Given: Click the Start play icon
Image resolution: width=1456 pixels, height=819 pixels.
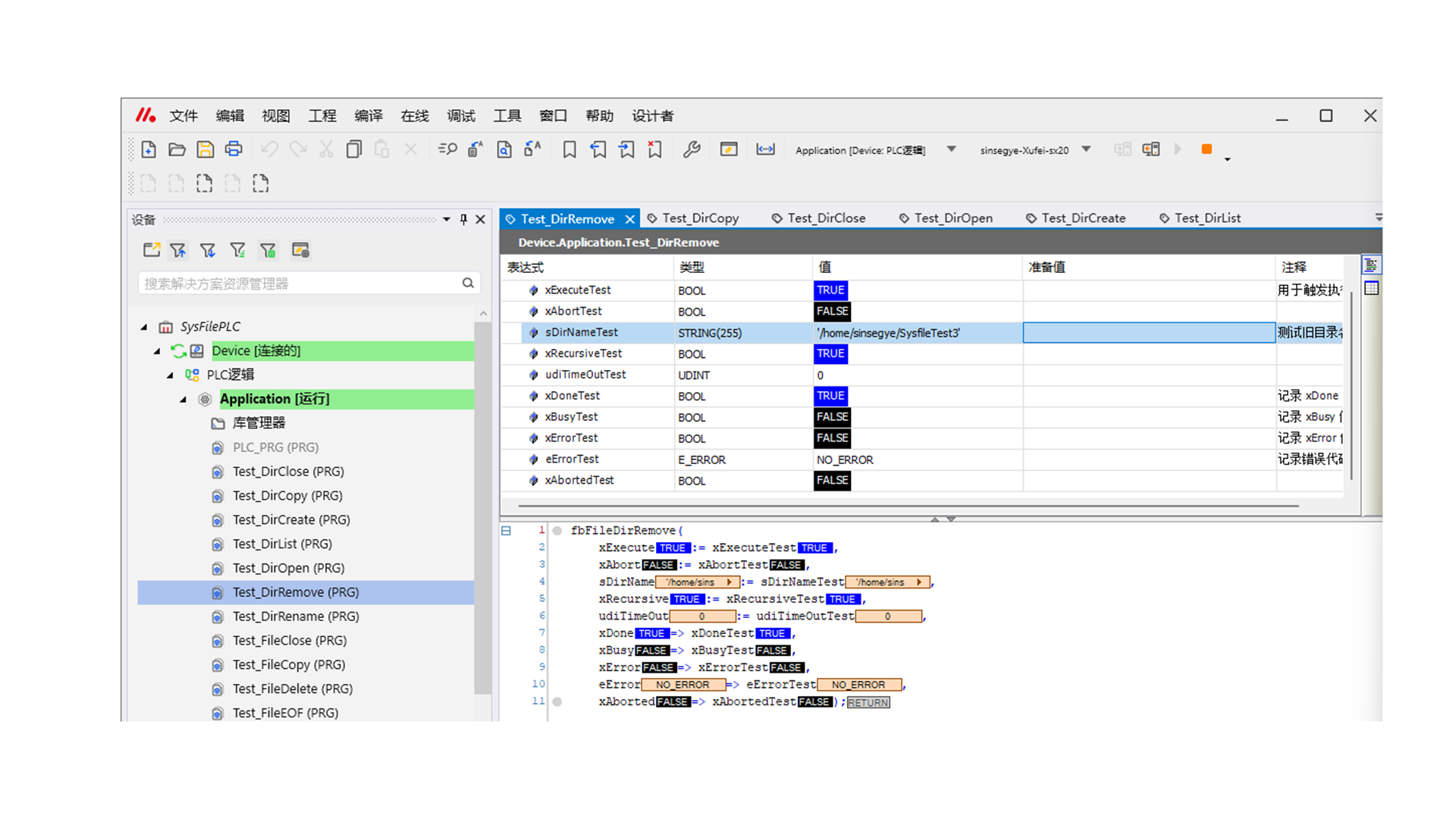Looking at the screenshot, I should [1178, 149].
